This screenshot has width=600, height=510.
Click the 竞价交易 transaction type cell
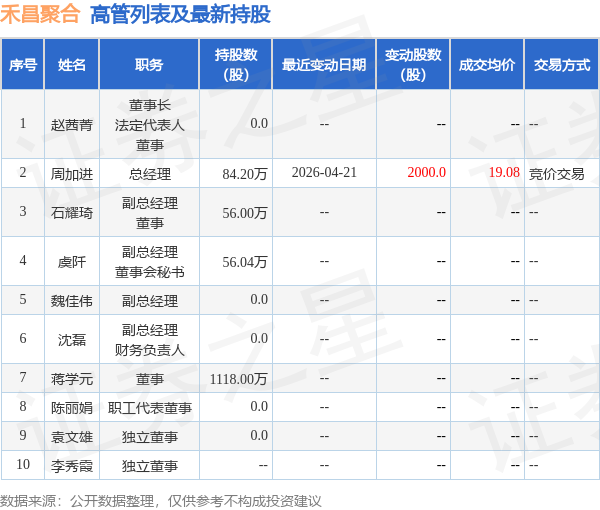pyautogui.click(x=557, y=173)
